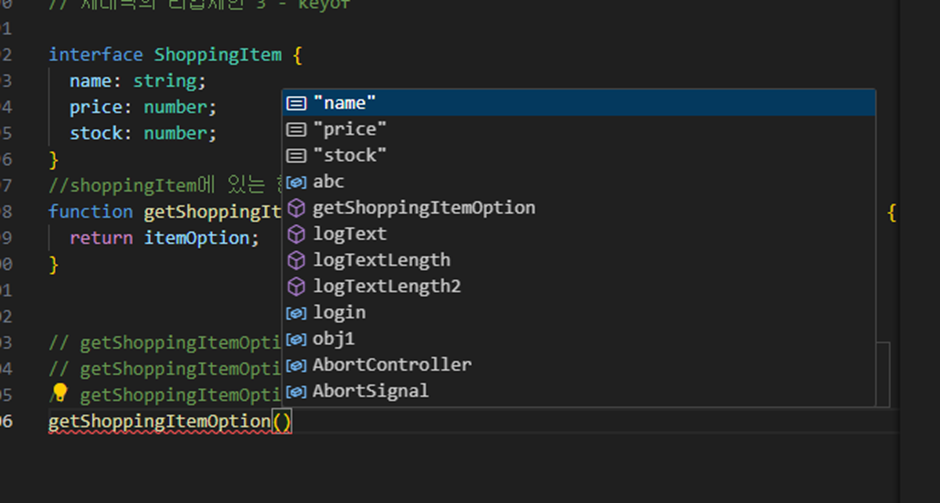Click the variable icon beside AbortSignal
This screenshot has width=940, height=503.
pos(296,391)
